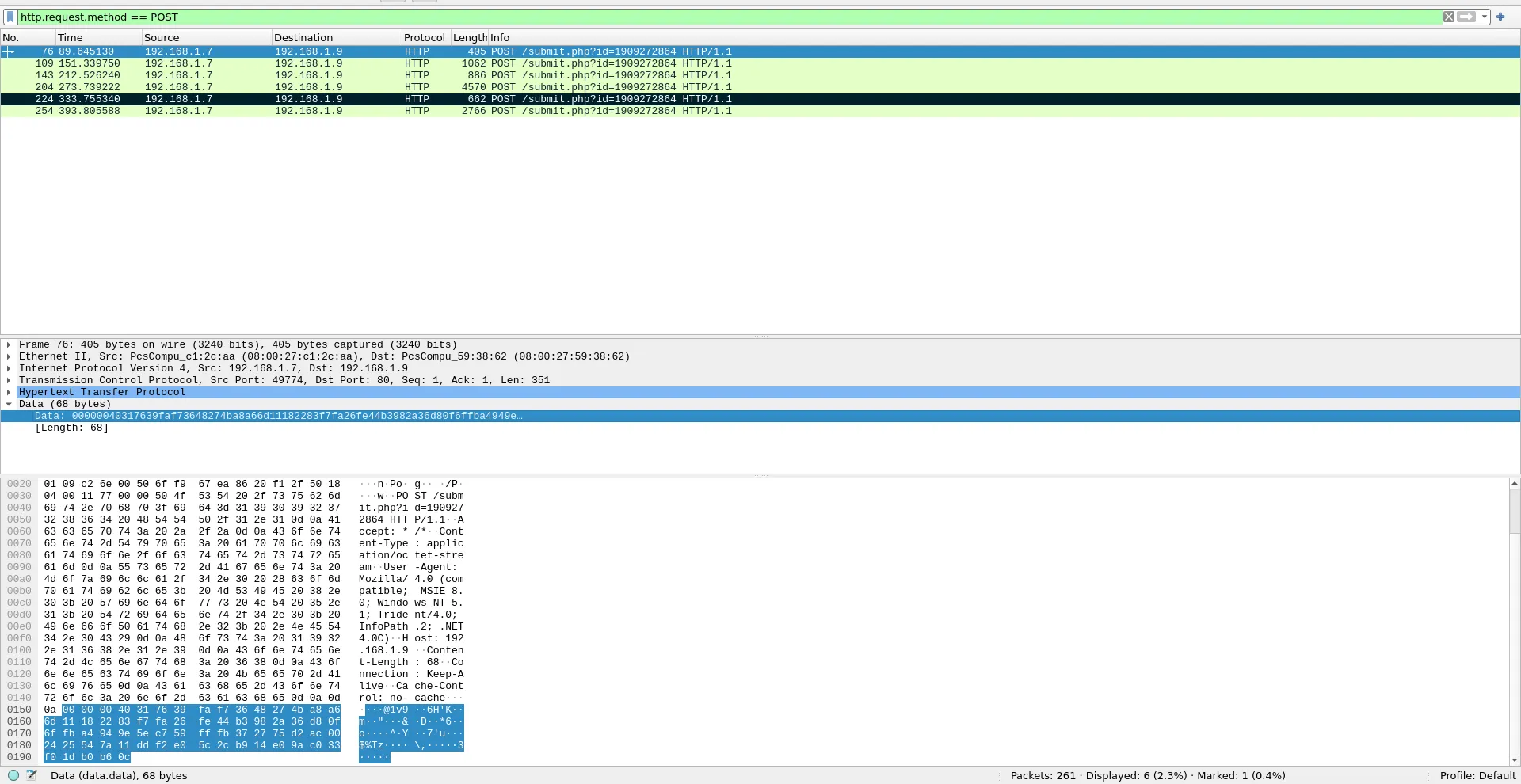Click the blue plus to add filter button
1521x784 pixels.
click(x=1500, y=17)
